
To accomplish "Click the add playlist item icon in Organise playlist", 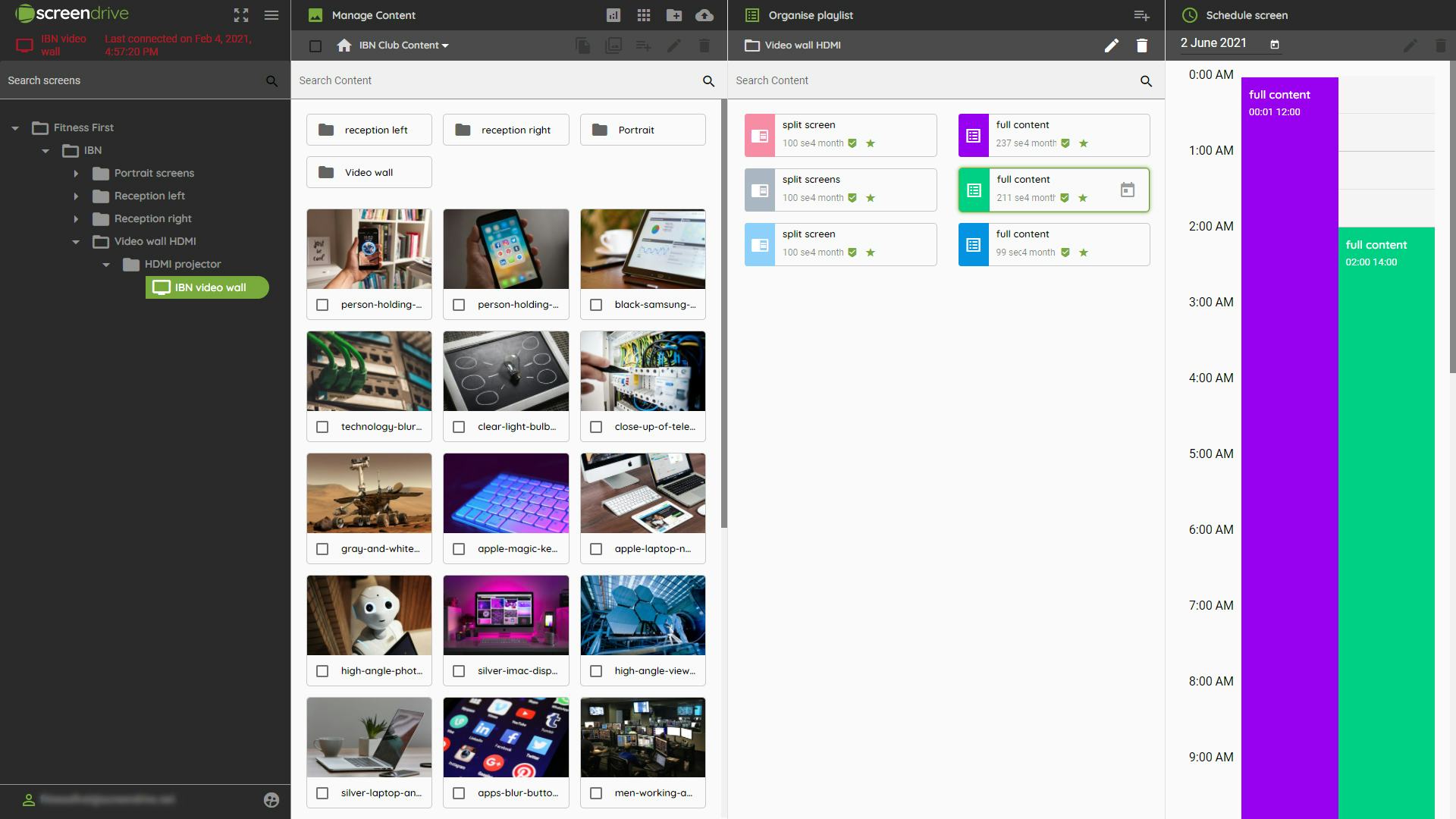I will point(1141,15).
